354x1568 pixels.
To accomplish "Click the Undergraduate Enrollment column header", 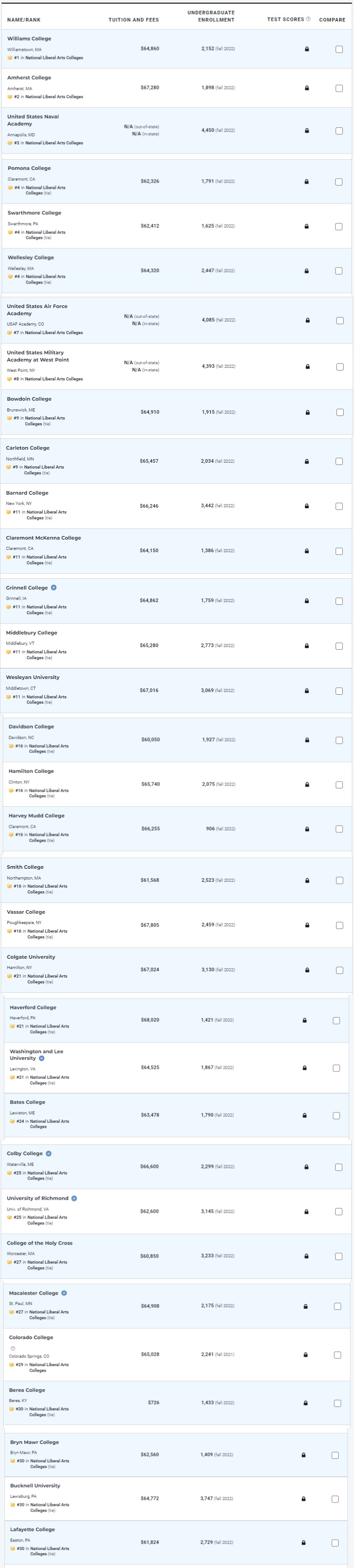I will pos(210,16).
